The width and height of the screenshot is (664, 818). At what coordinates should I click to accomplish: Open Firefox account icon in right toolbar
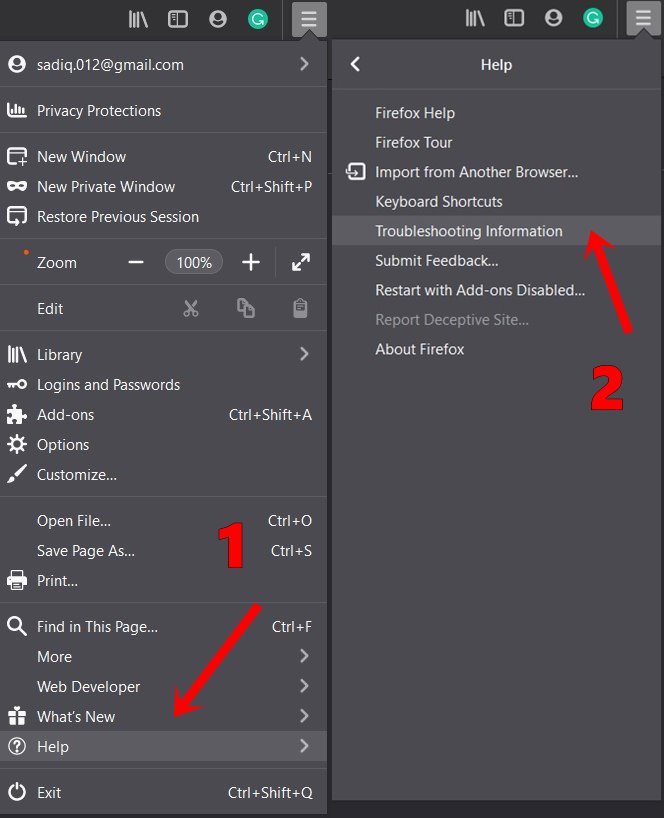tap(553, 18)
